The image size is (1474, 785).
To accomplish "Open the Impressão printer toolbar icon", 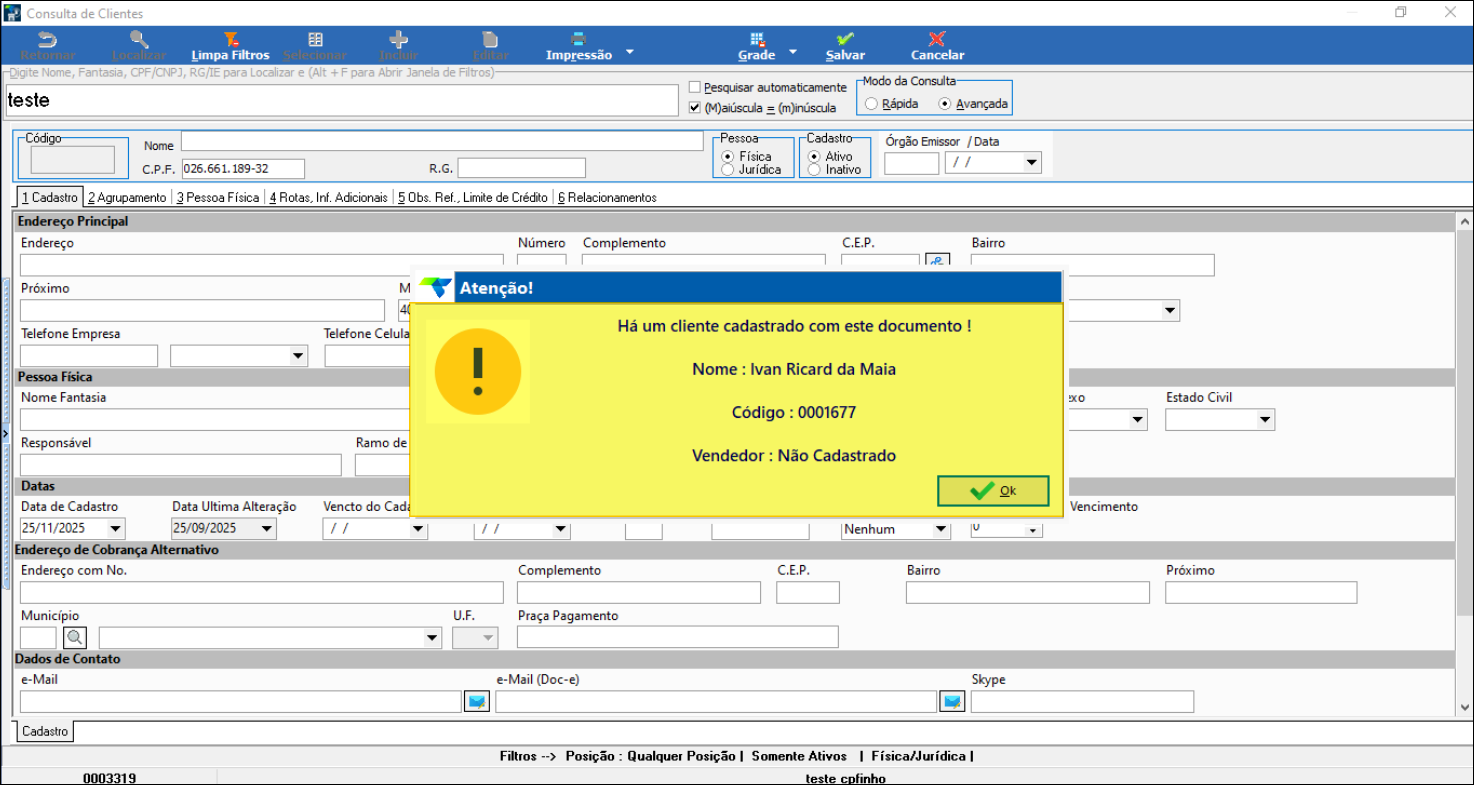I will click(x=579, y=40).
